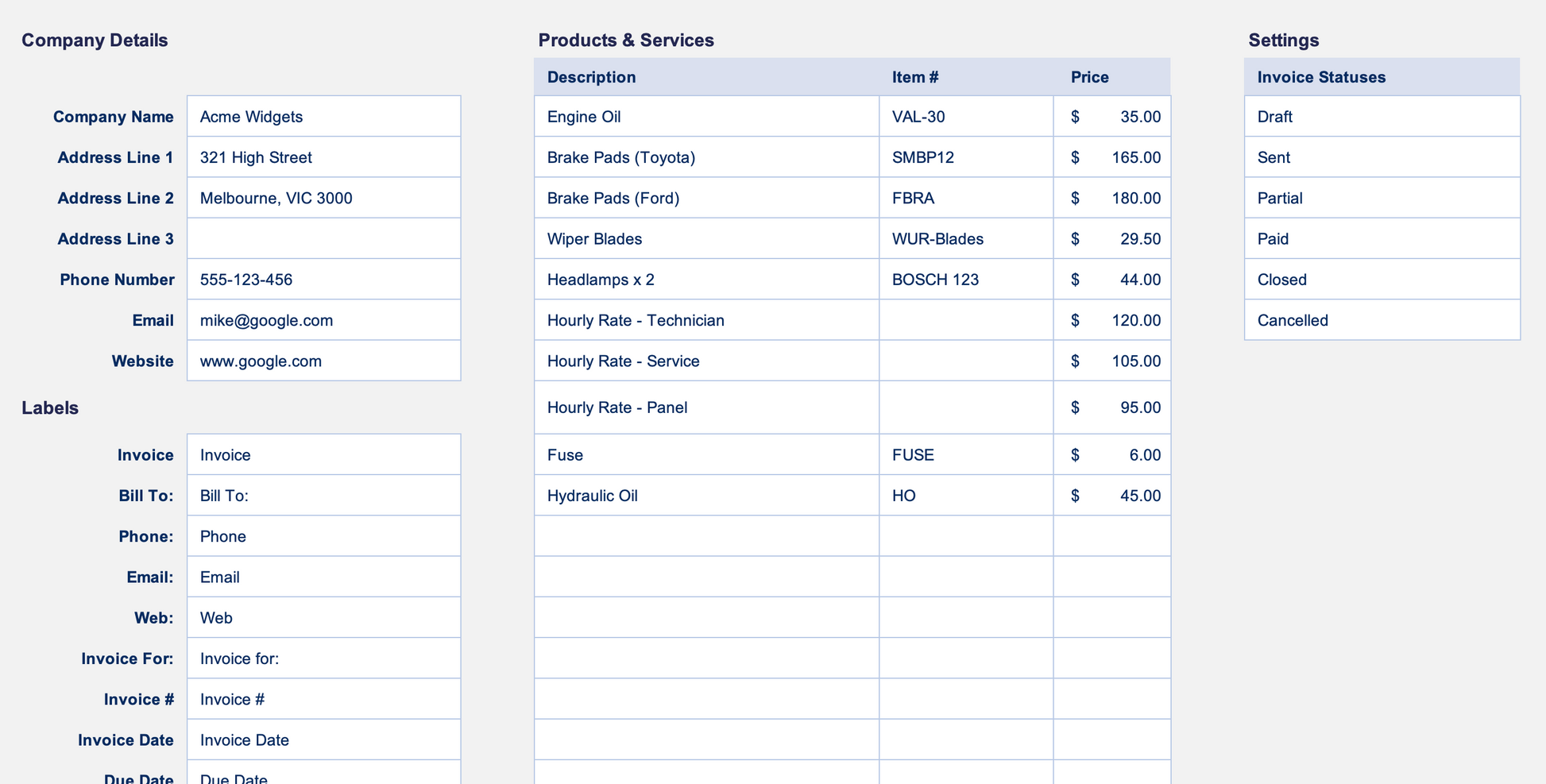Click the Engine Oil description cell

click(705, 117)
